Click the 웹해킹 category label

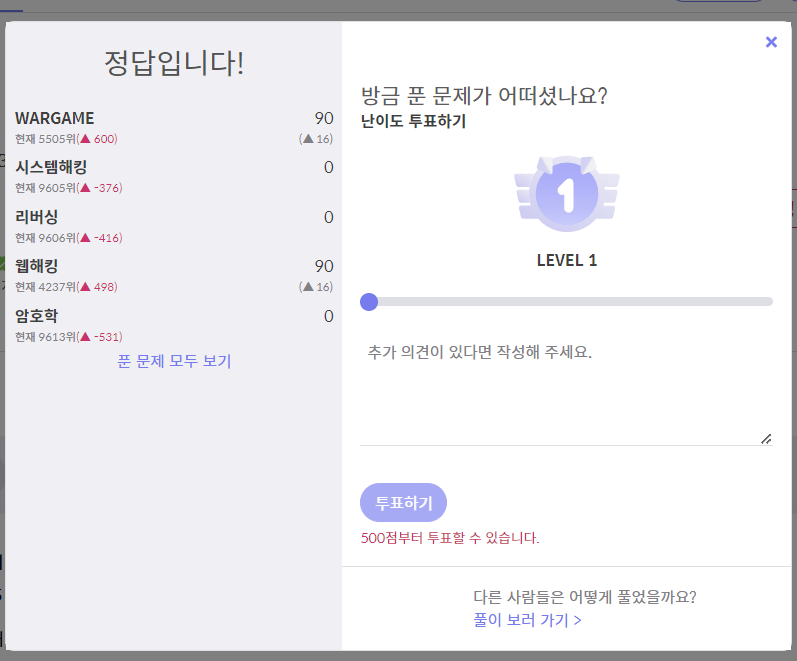(36, 266)
